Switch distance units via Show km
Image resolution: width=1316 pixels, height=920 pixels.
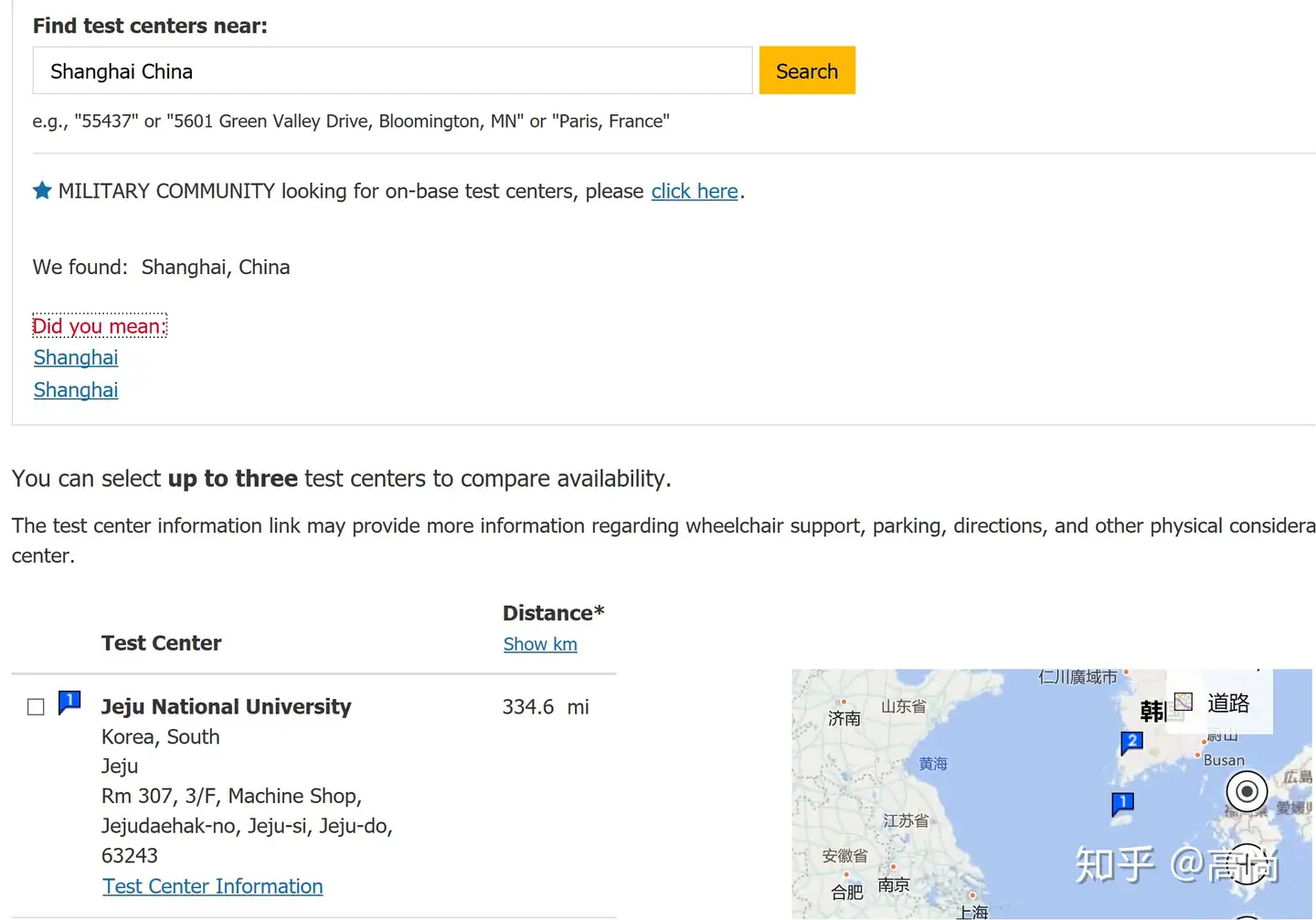click(x=540, y=644)
